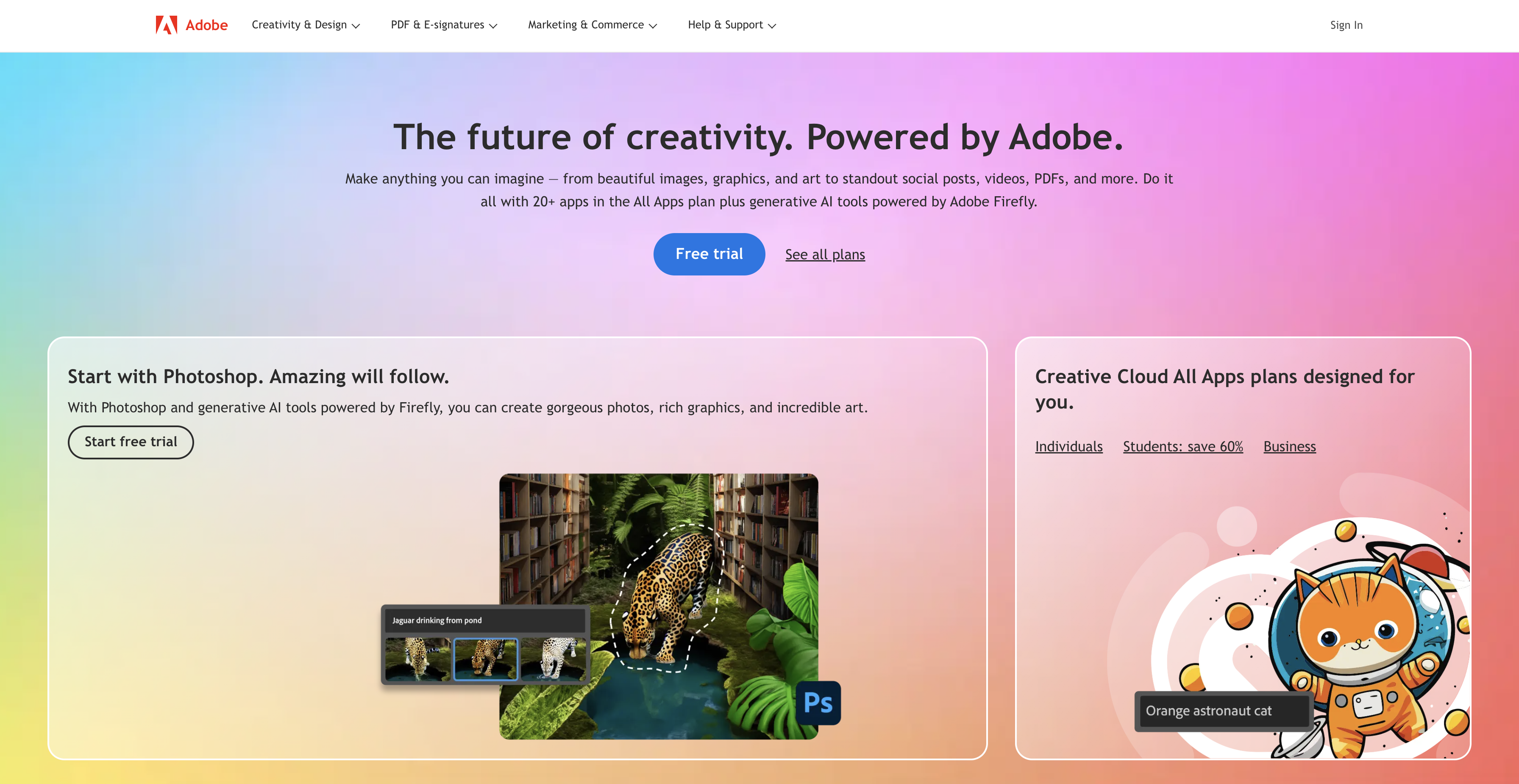Open the Business plans link

1289,447
